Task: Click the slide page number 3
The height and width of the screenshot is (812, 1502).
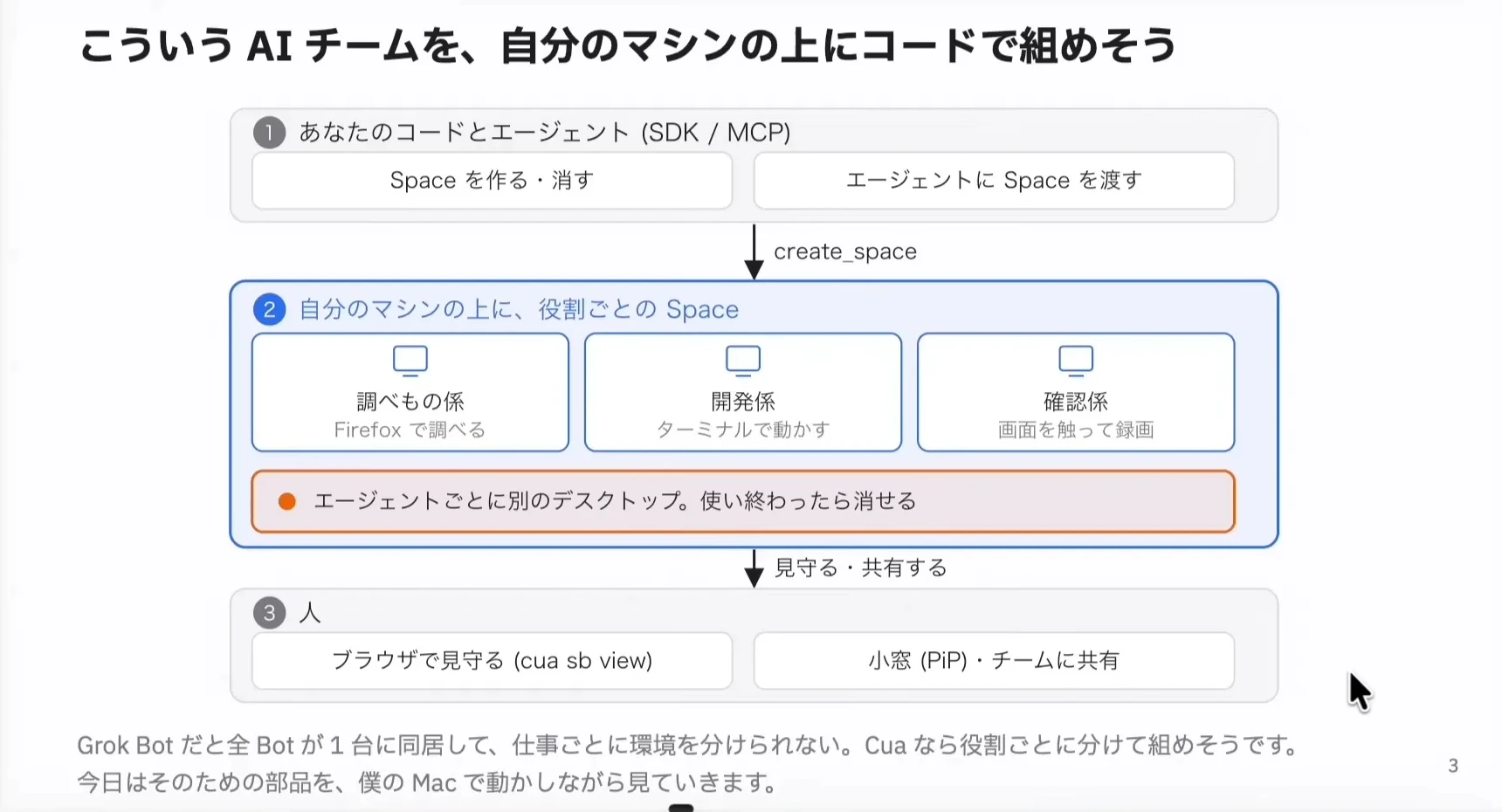Action: 1453,767
